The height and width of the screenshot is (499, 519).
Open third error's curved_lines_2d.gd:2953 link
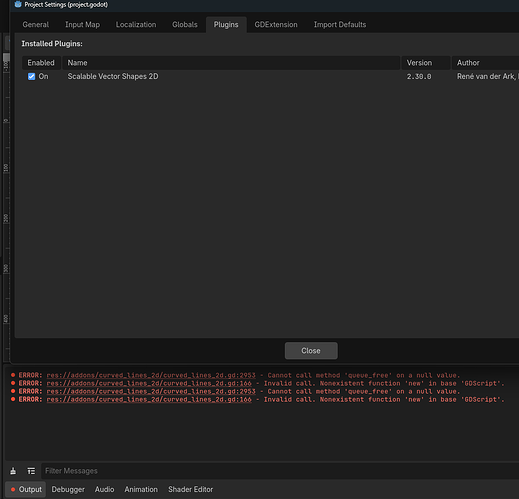151,391
